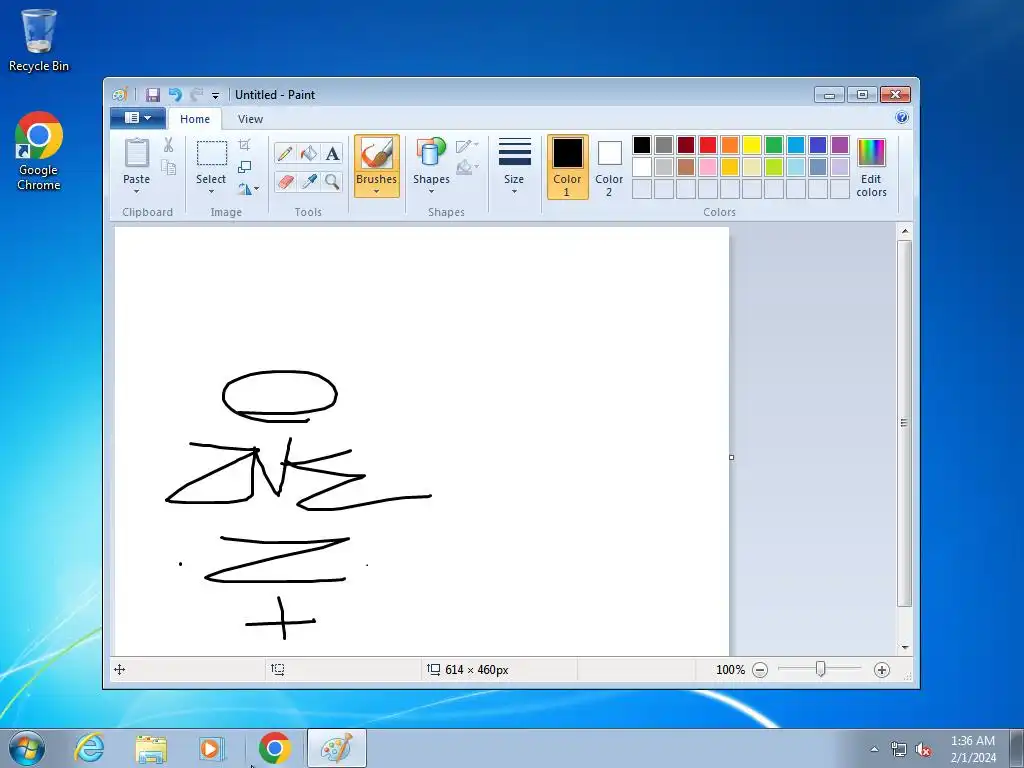Click the canvas right-edge resize handle
Viewport: 1024px width, 768px height.
pyautogui.click(x=731, y=457)
